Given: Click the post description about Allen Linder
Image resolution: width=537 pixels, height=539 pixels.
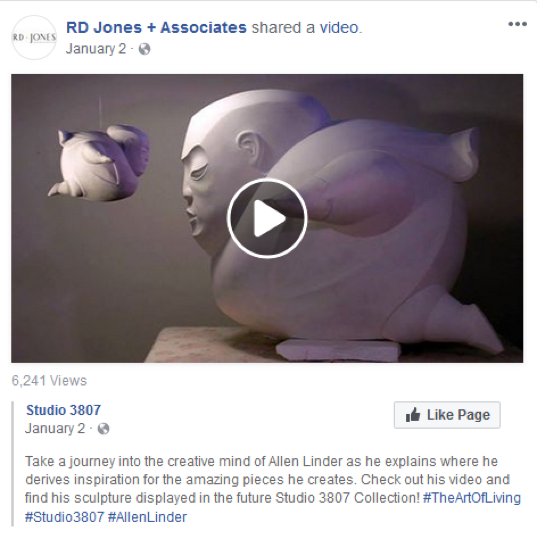Looking at the screenshot, I should click(273, 489).
